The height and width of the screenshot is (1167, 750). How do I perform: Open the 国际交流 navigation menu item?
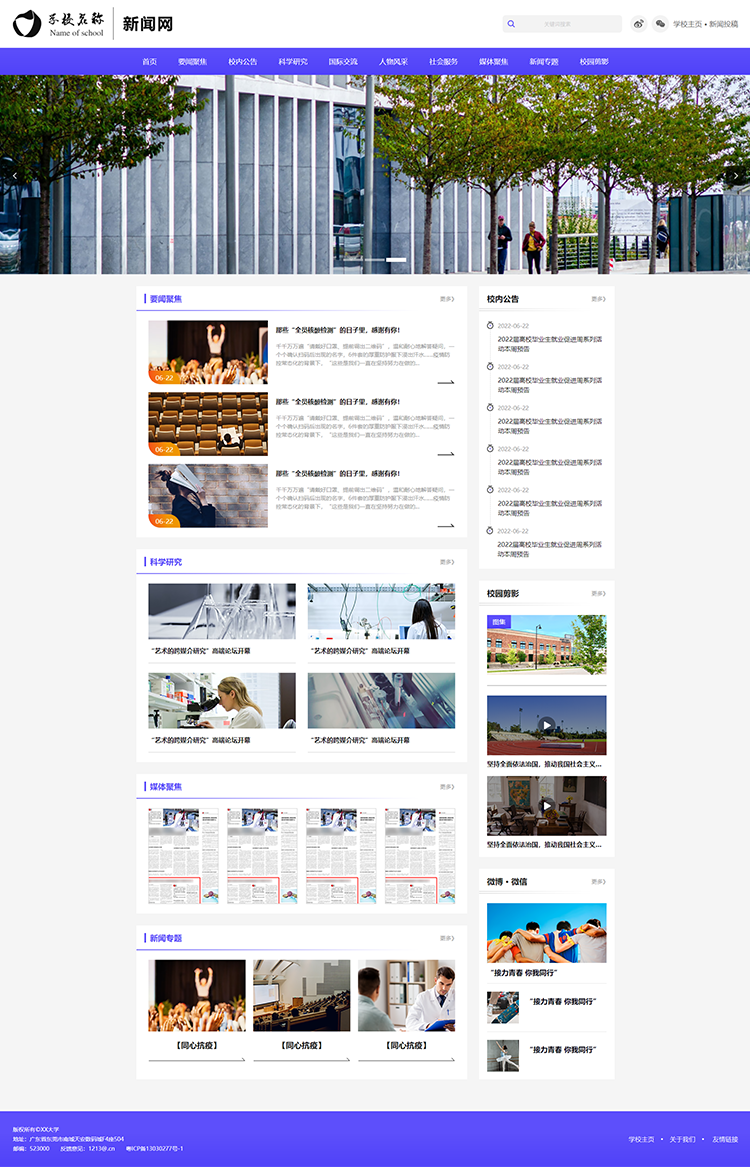point(343,62)
